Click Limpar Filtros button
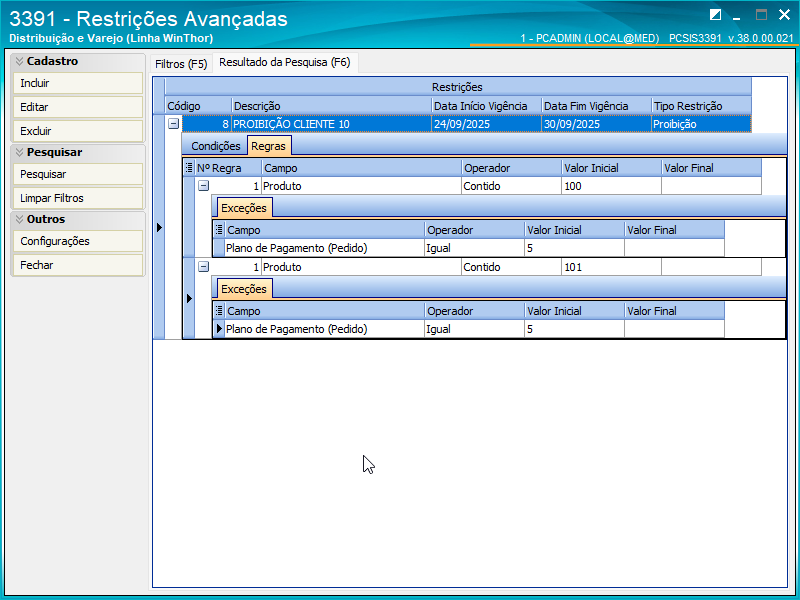 [78, 198]
